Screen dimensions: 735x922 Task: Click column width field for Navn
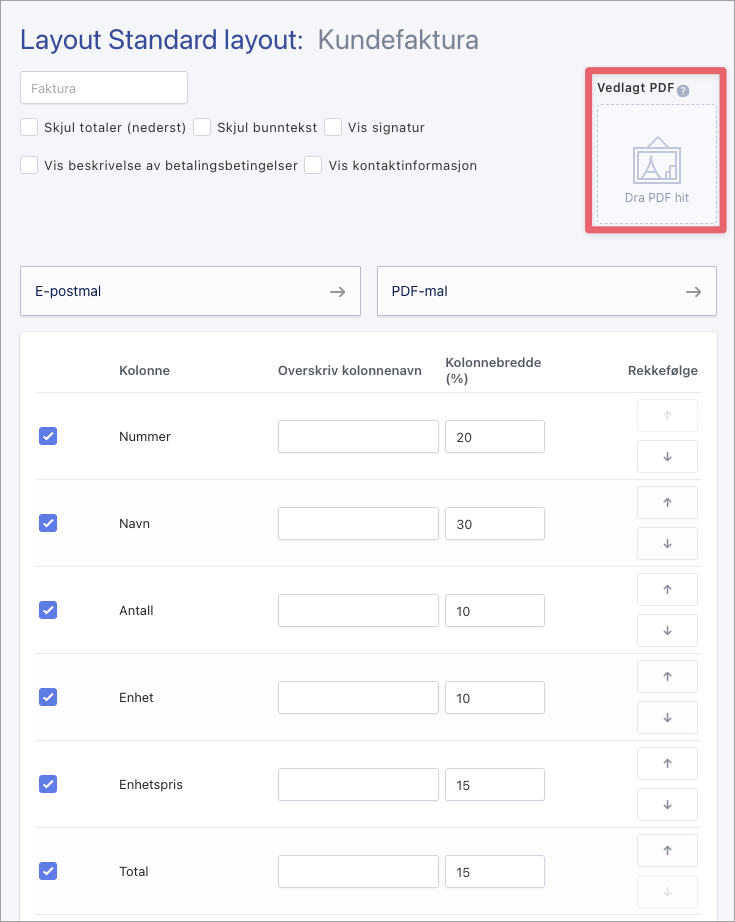pyautogui.click(x=494, y=524)
